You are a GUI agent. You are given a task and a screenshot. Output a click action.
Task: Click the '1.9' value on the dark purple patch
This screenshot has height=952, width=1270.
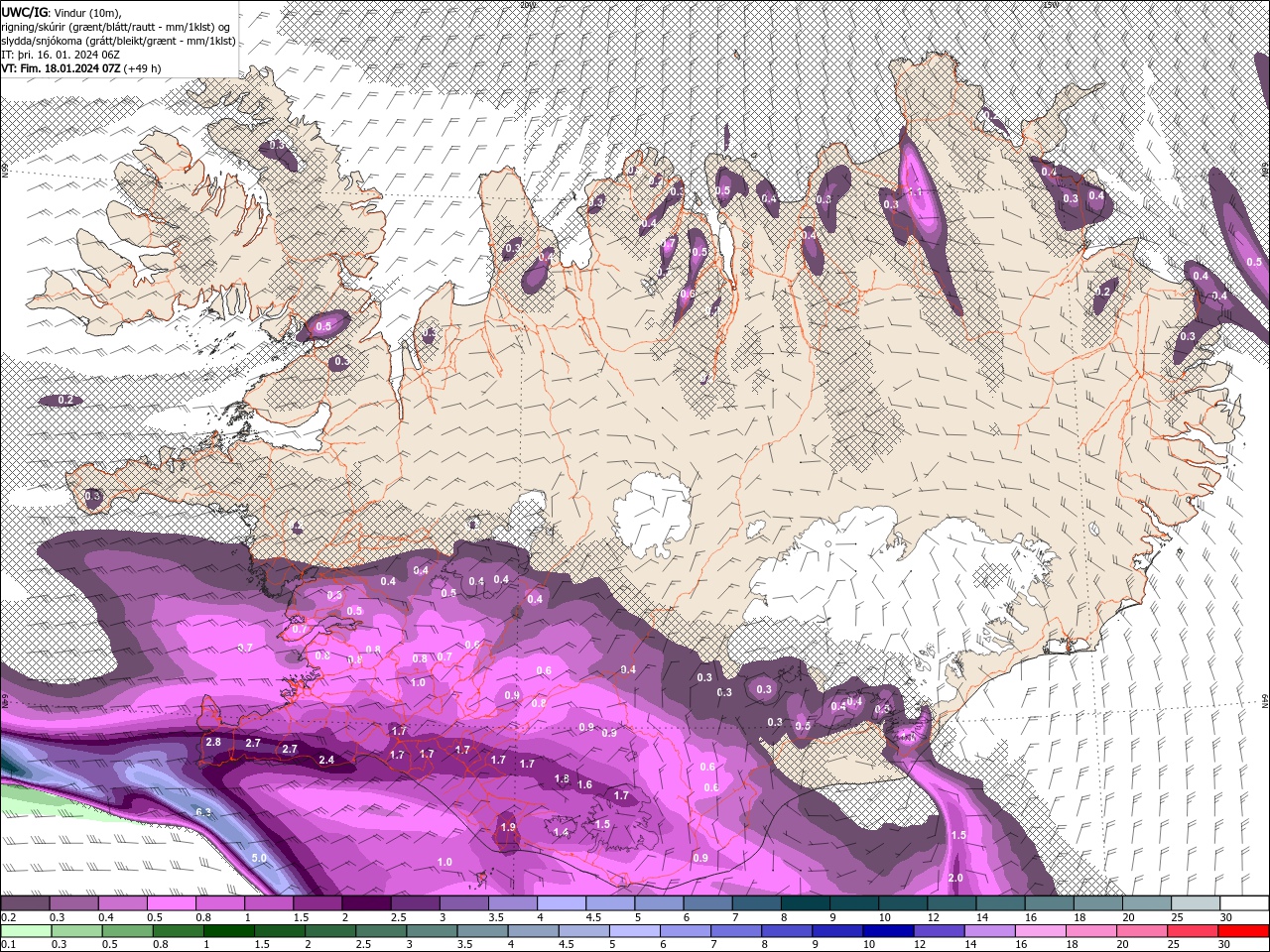tap(509, 827)
